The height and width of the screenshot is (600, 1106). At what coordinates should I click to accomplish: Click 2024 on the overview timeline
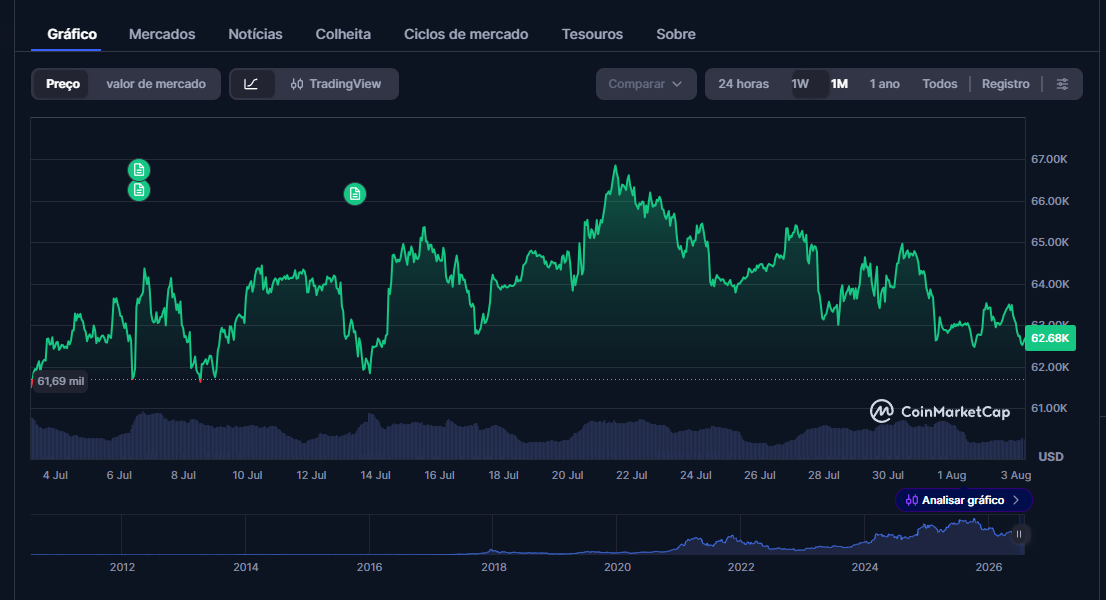point(865,567)
